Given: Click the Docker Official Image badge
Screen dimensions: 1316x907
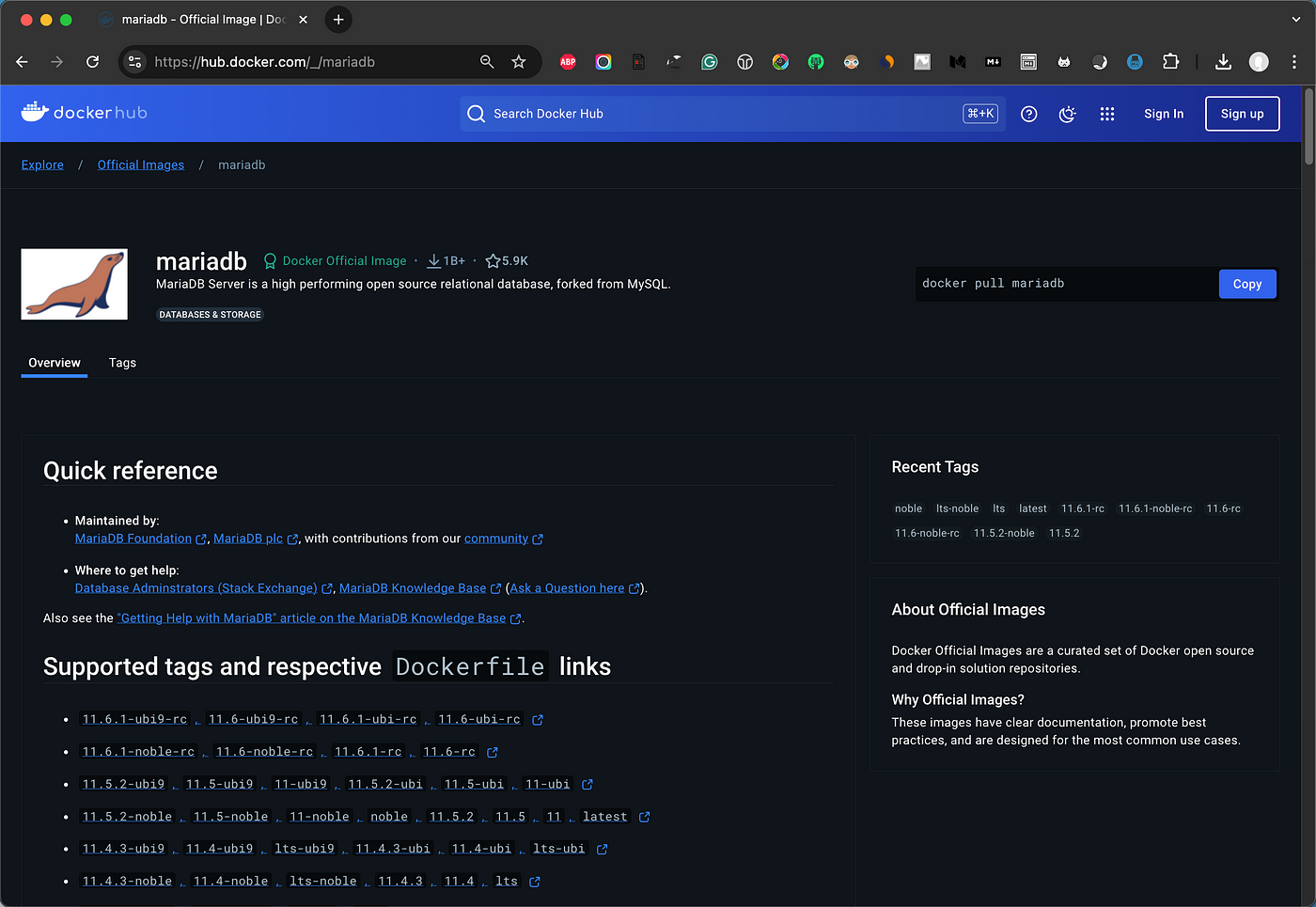Looking at the screenshot, I should pyautogui.click(x=336, y=261).
